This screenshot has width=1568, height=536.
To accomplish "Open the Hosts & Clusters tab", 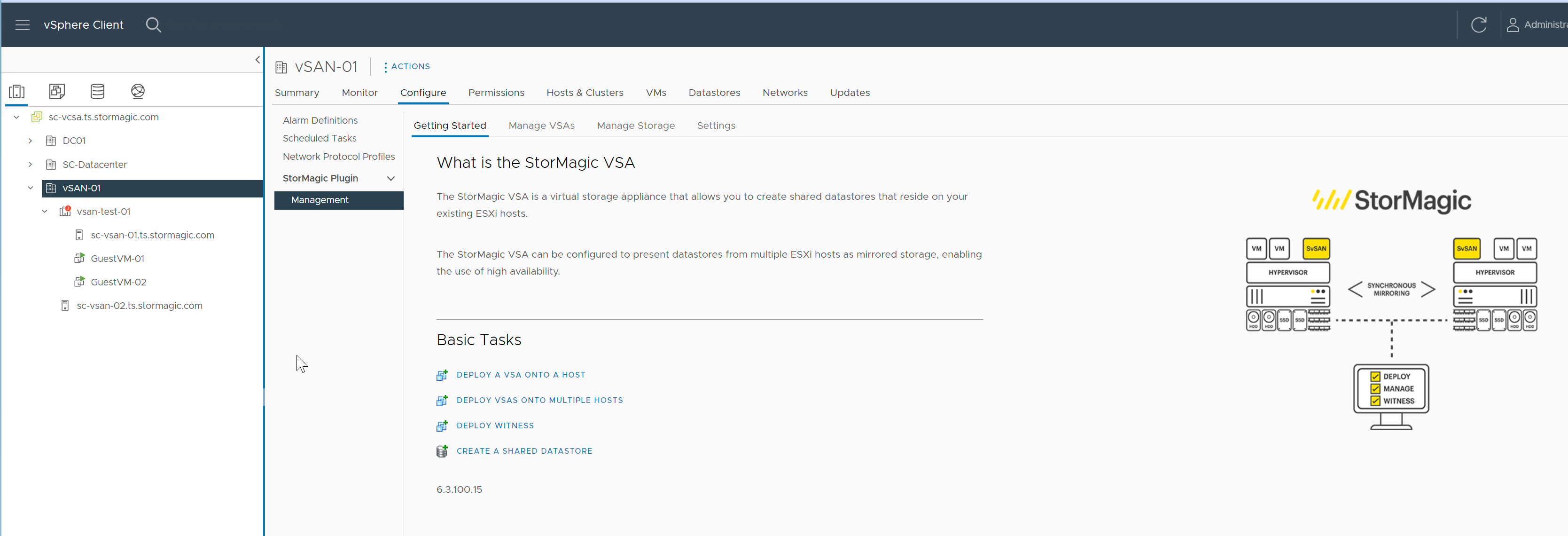I will click(x=585, y=93).
